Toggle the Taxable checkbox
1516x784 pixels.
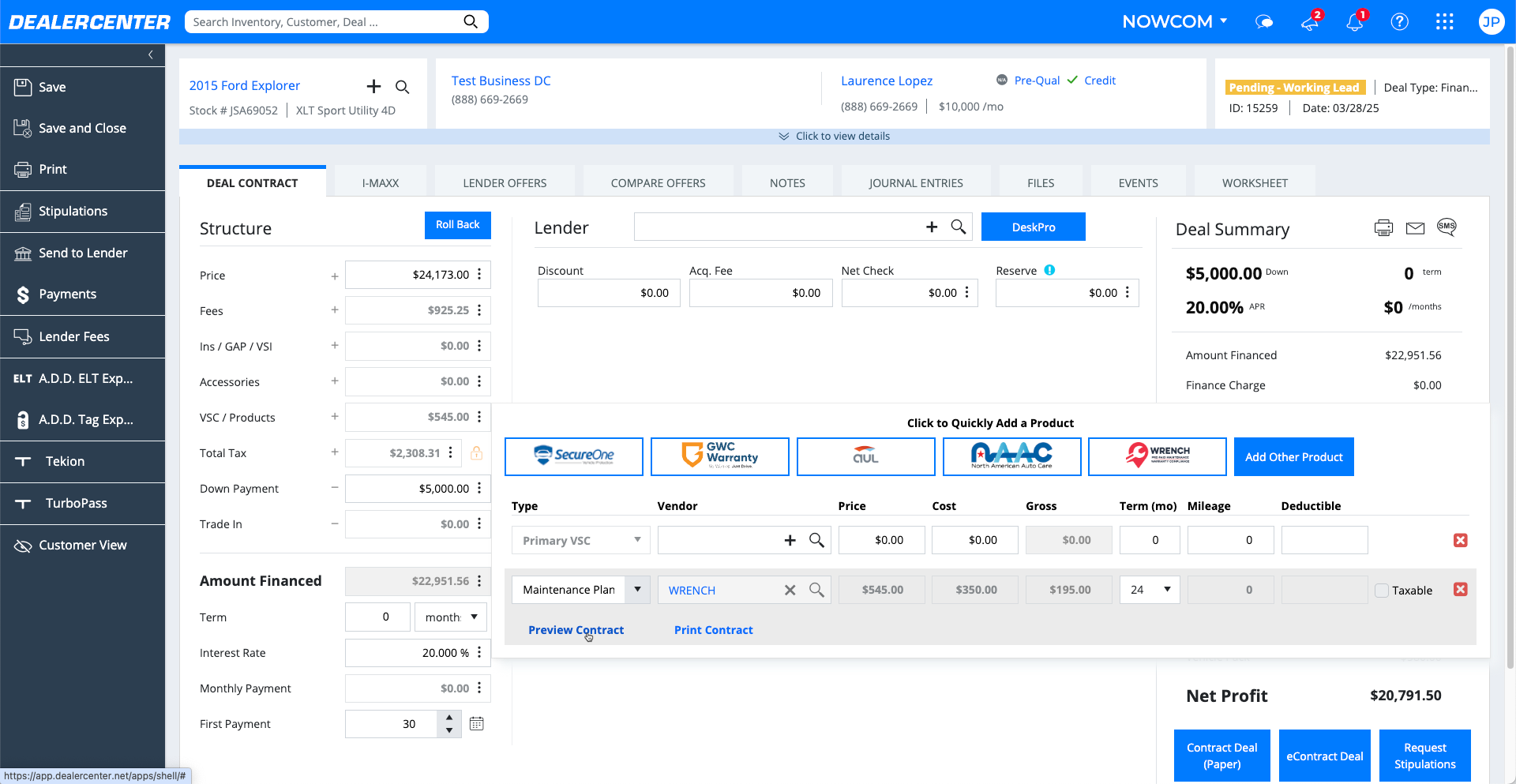pyautogui.click(x=1382, y=591)
